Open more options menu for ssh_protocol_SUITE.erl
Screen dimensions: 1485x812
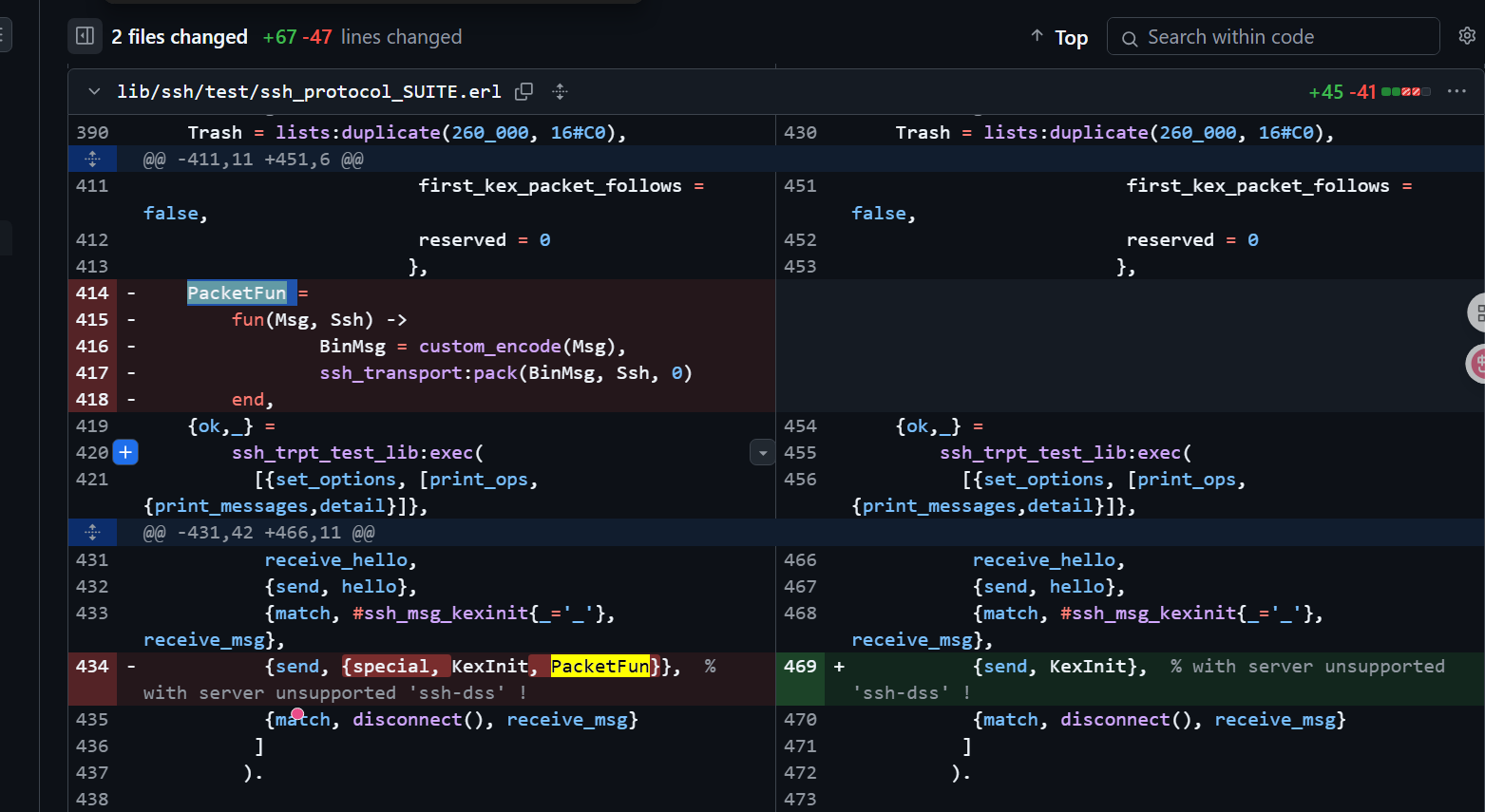coord(1456,91)
